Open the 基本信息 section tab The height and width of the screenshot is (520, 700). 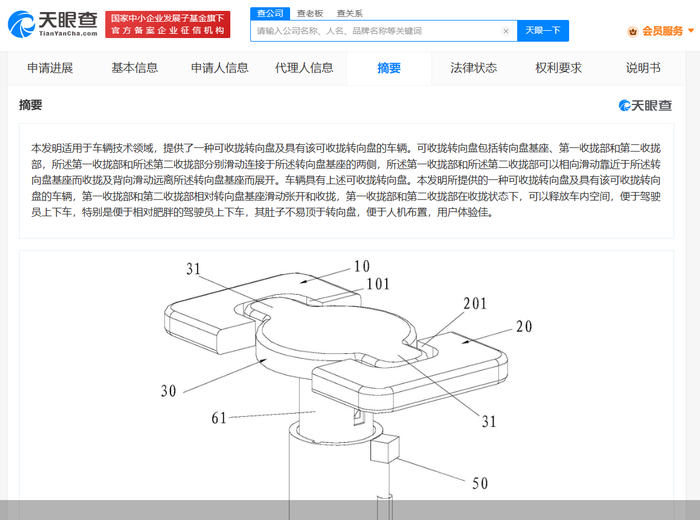(134, 68)
